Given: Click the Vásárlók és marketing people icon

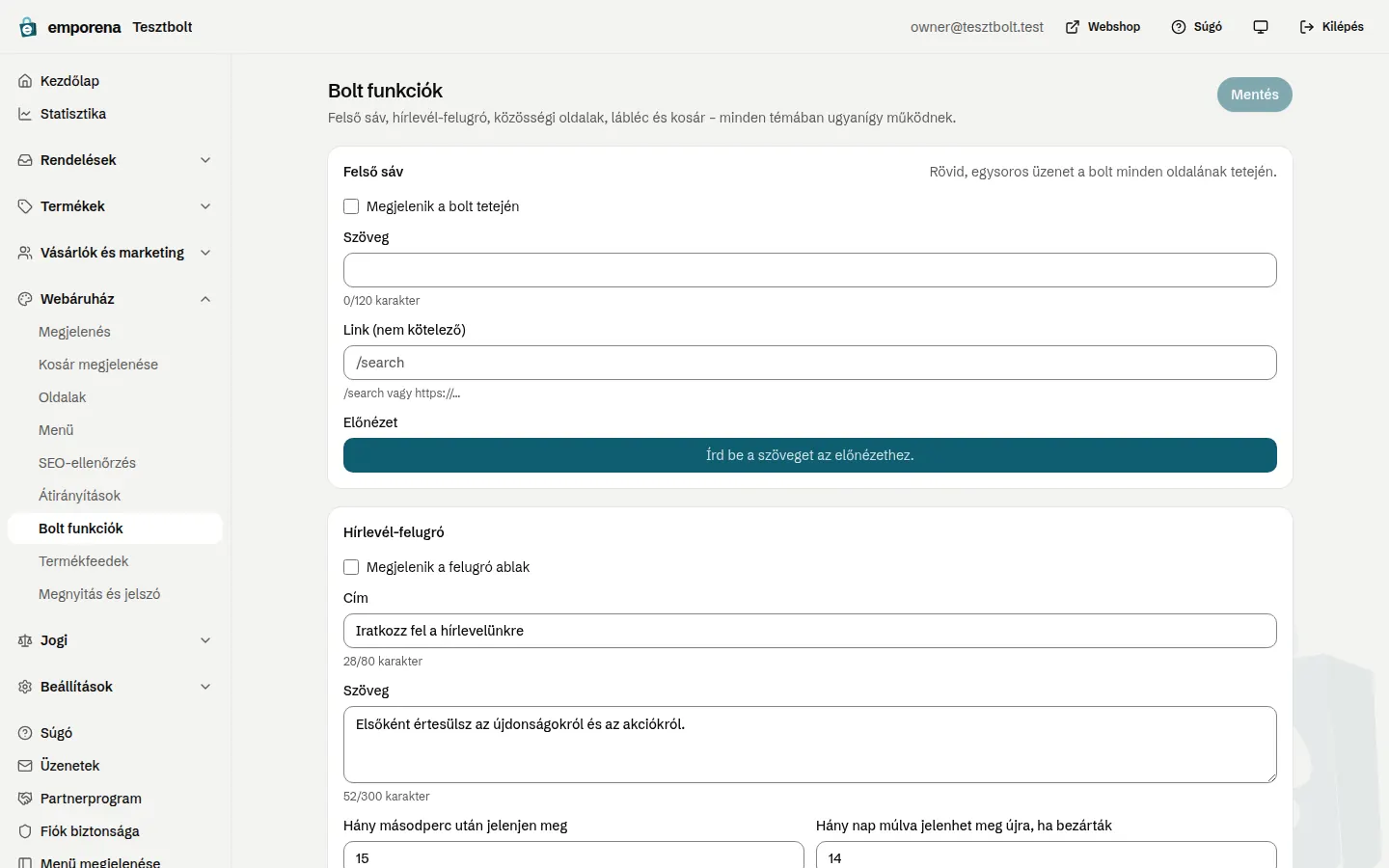Looking at the screenshot, I should pos(25,253).
